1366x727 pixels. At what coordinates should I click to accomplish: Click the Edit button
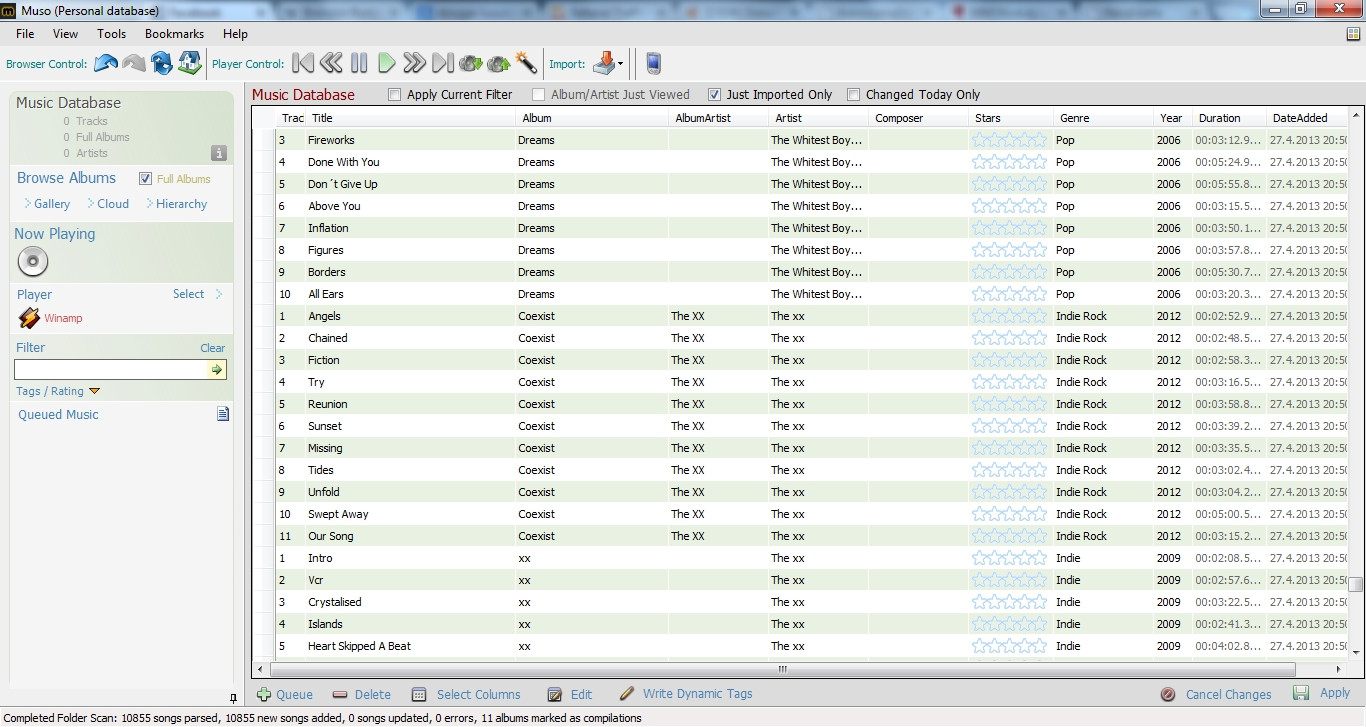(570, 694)
